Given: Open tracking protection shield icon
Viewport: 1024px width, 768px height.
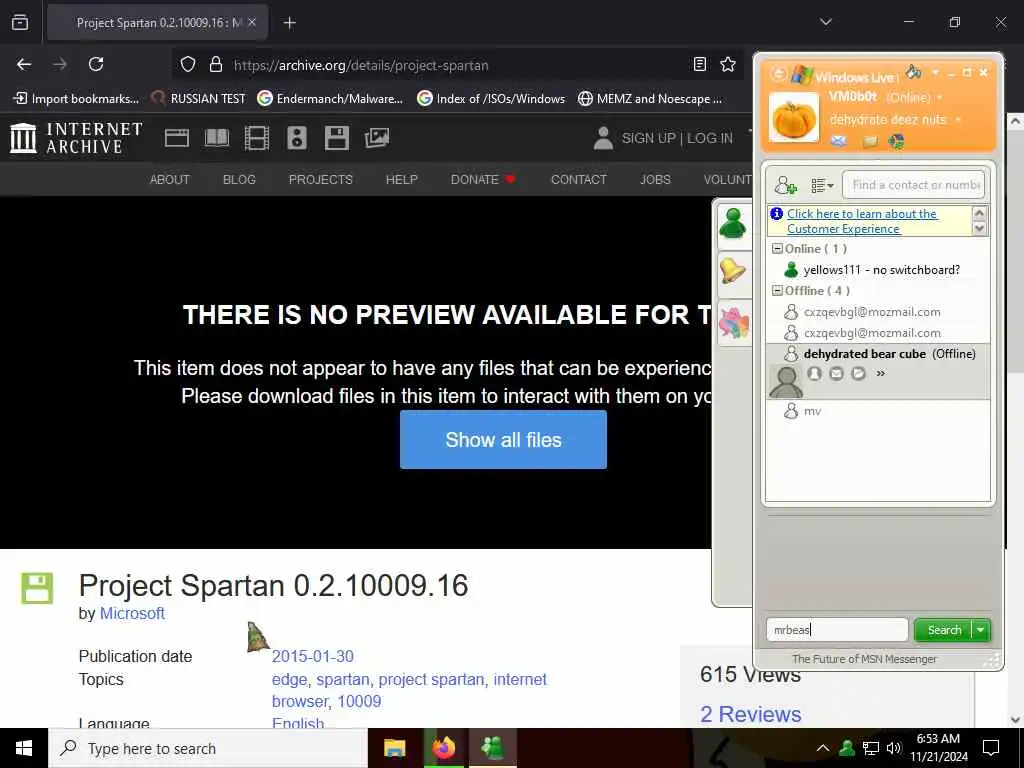Looking at the screenshot, I should click(x=188, y=65).
